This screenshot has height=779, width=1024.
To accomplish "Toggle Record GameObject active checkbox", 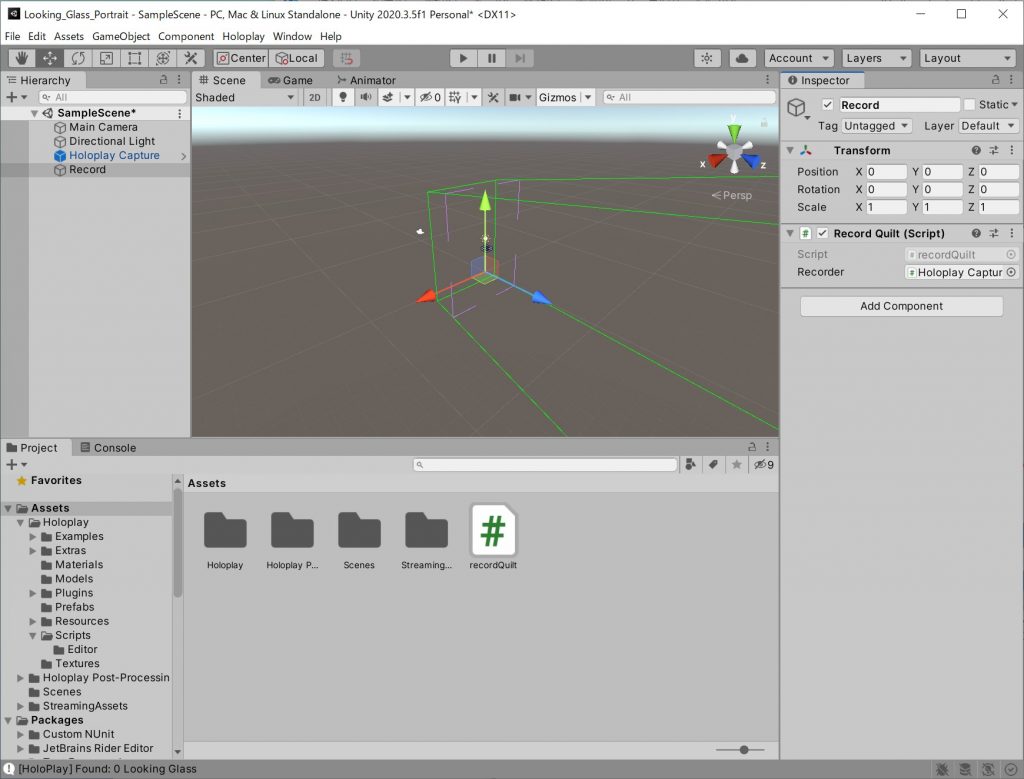I will (x=827, y=104).
